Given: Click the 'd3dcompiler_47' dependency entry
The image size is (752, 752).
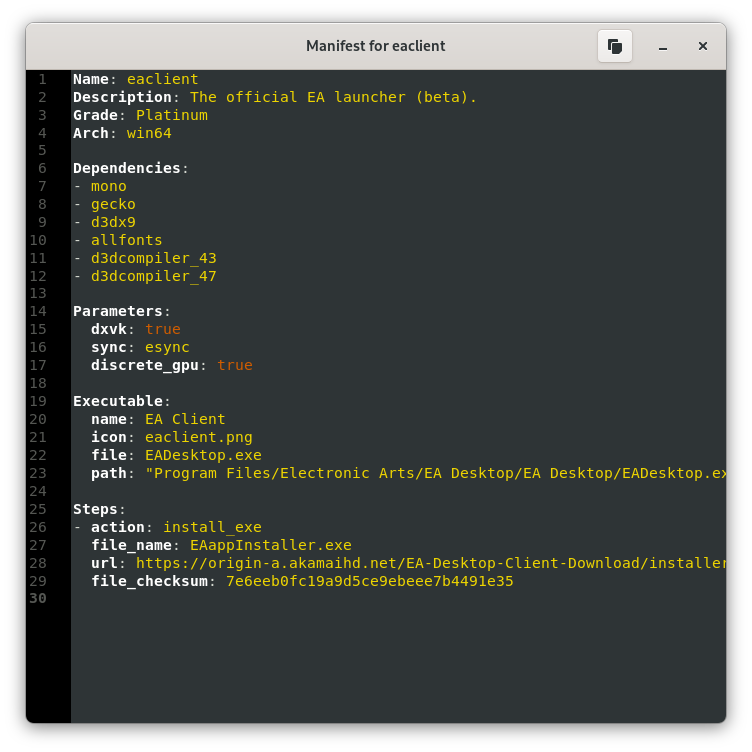Looking at the screenshot, I should 153,276.
